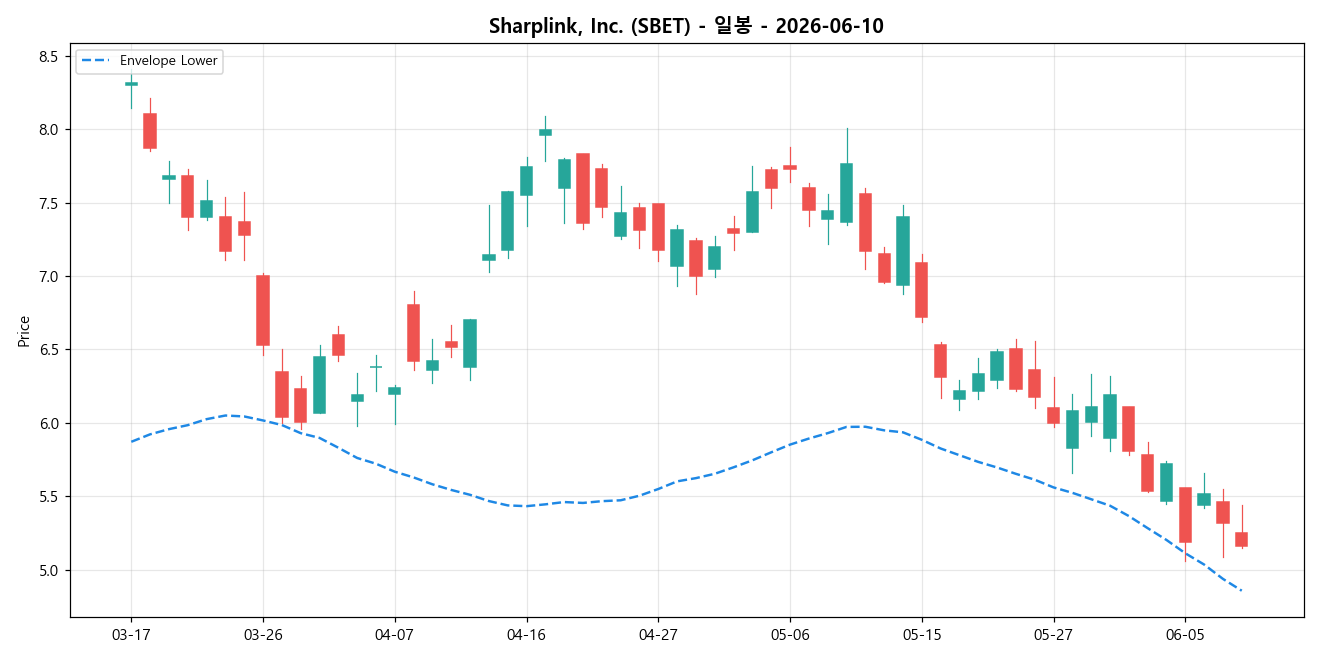
Task: Click the 03-17 date tick label
Action: (131, 636)
